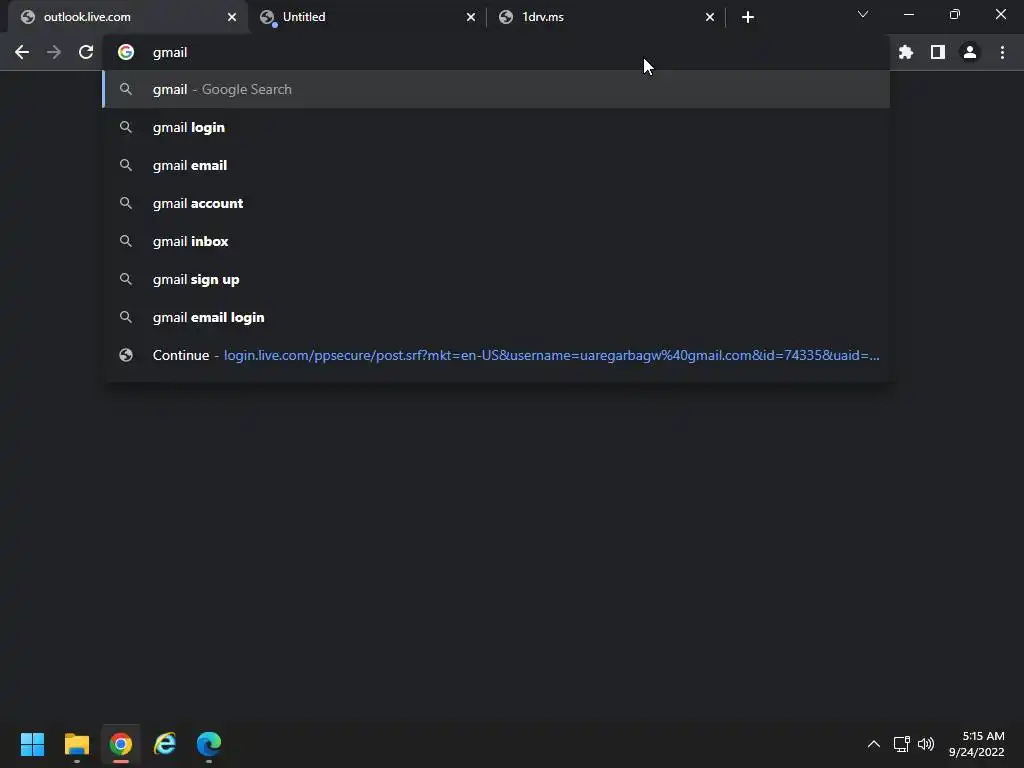Close the 1drv.ms tab
The width and height of the screenshot is (1024, 768).
coord(710,17)
